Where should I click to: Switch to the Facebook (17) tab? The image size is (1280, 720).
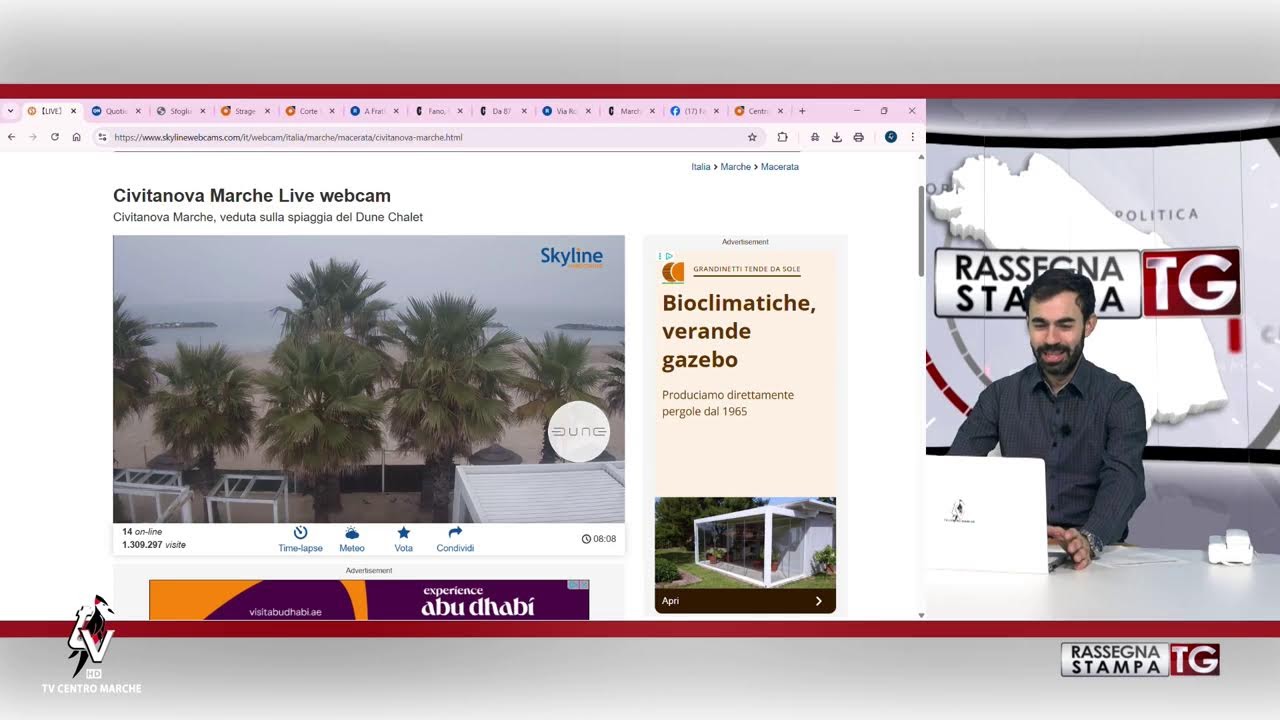pyautogui.click(x=694, y=111)
